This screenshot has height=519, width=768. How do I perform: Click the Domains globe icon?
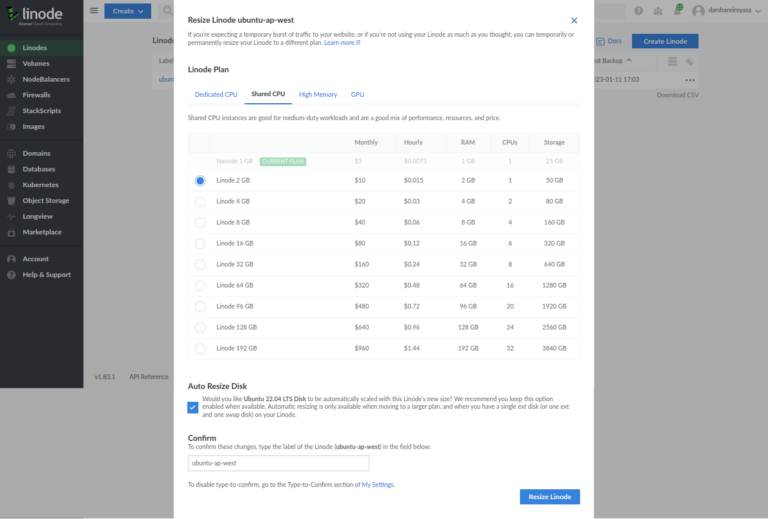pyautogui.click(x=11, y=153)
